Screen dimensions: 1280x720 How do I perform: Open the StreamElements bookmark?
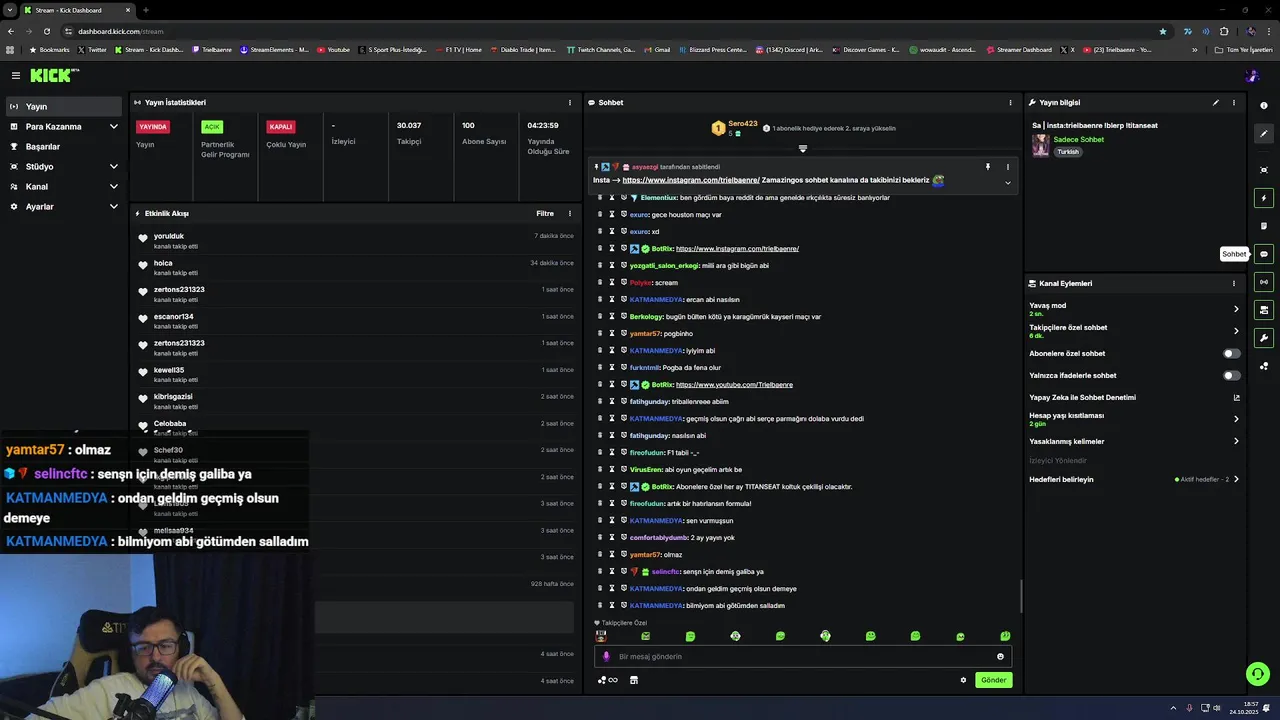274,50
